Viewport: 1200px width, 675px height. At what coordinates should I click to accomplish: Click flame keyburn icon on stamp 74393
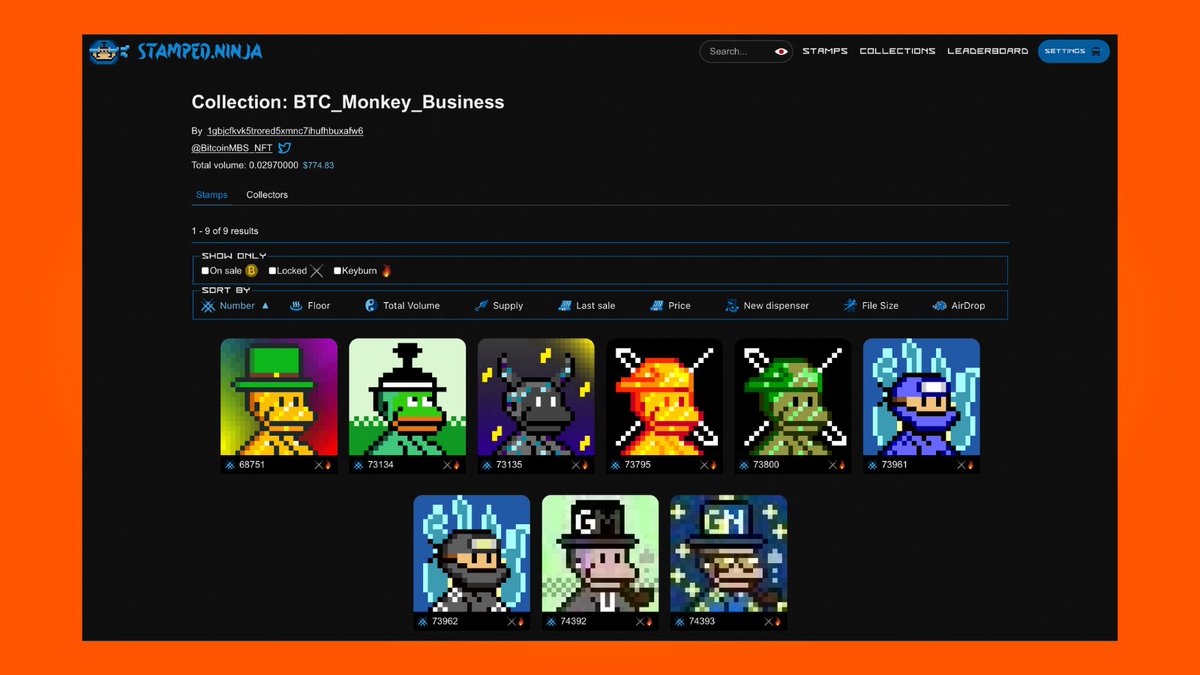tap(778, 621)
